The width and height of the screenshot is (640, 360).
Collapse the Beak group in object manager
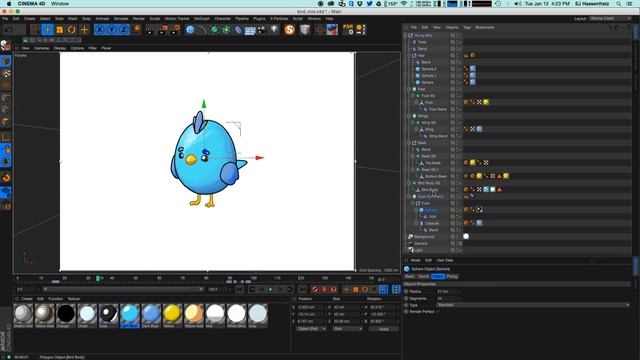tap(409, 143)
